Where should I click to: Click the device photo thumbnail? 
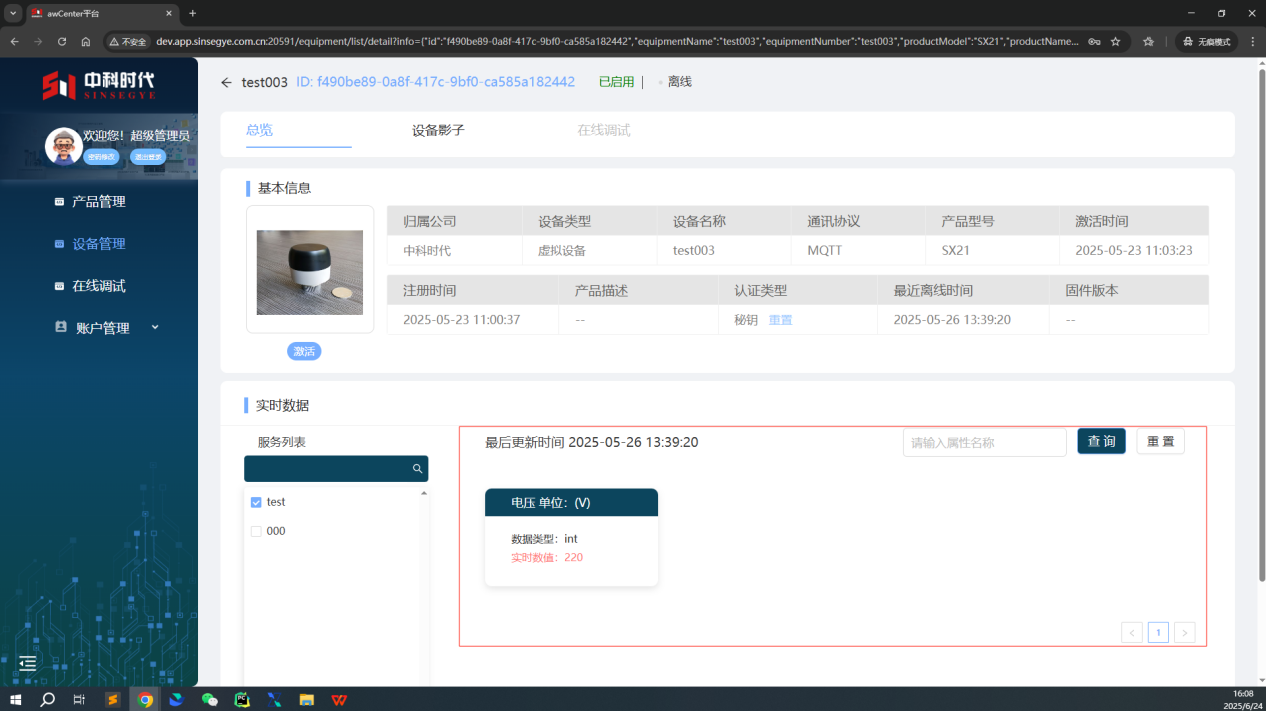(310, 272)
